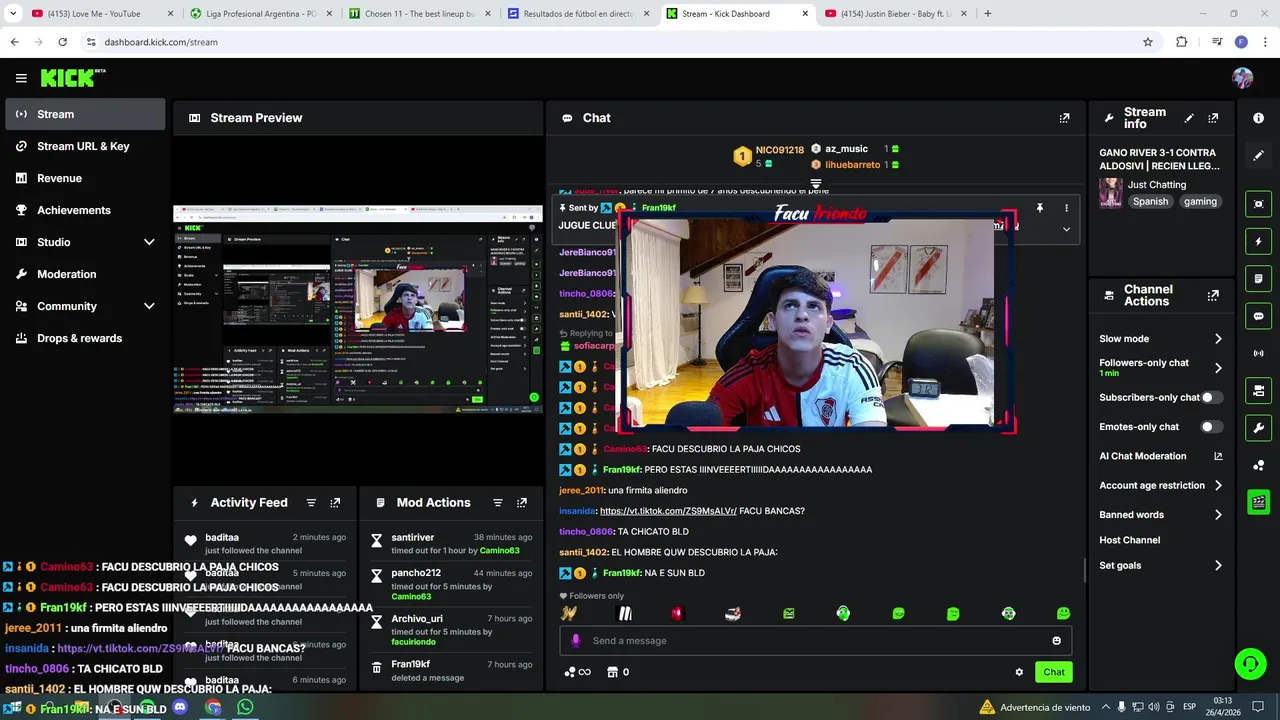Open chat settings gear icon
Viewport: 1280px width, 720px height.
(1019, 672)
